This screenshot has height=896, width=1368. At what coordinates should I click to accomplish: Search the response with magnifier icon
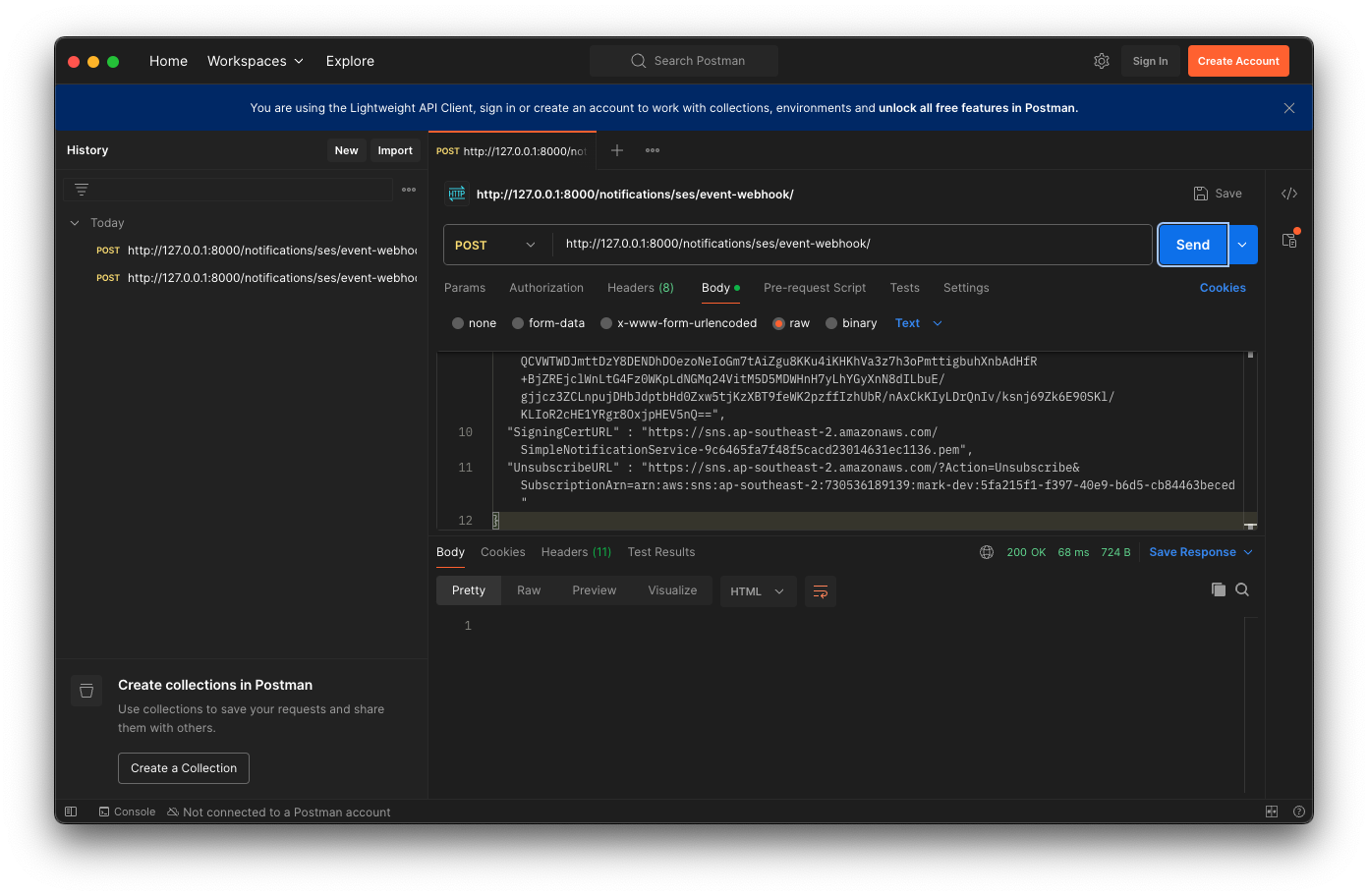1242,589
